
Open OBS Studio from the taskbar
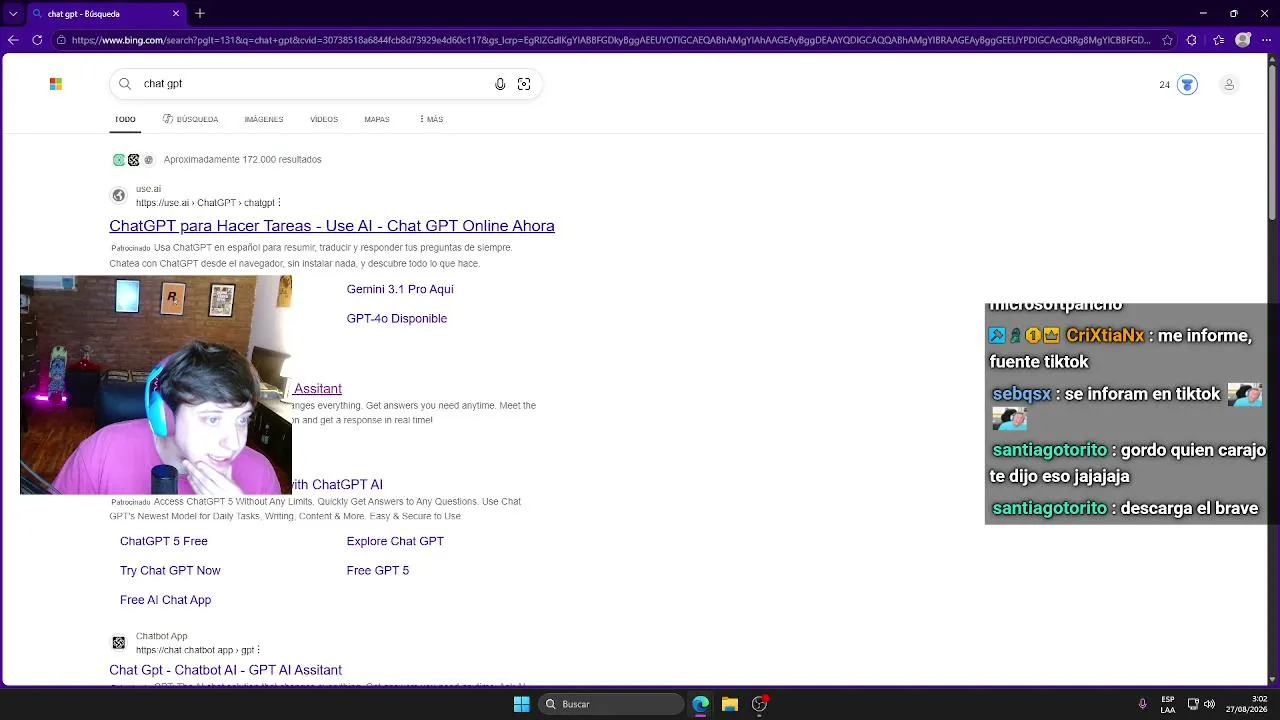(760, 704)
